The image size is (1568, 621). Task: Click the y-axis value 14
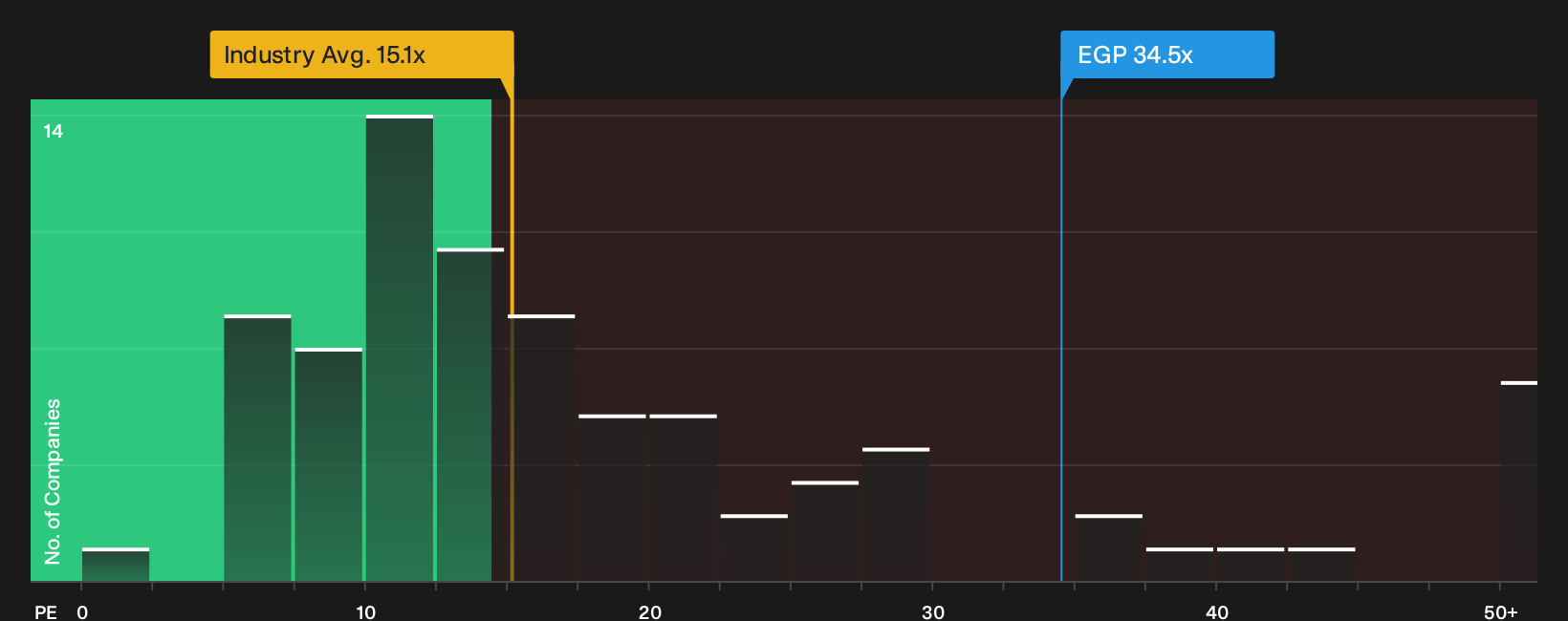coord(54,132)
